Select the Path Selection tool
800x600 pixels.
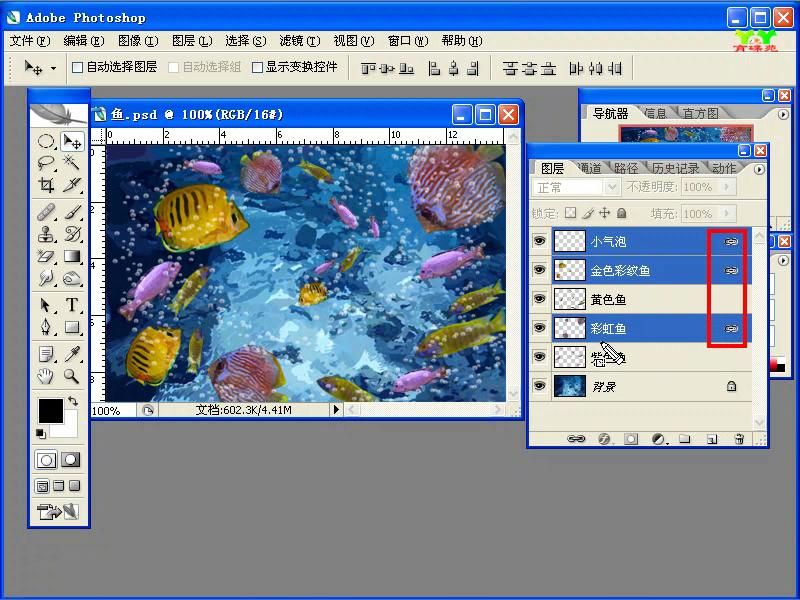point(46,305)
